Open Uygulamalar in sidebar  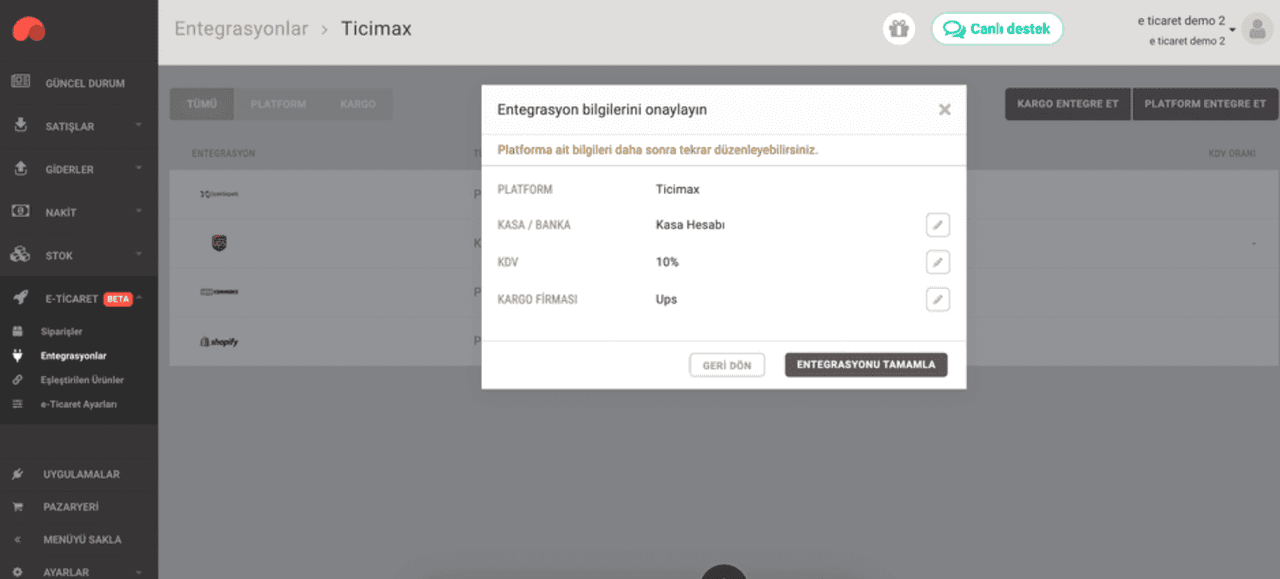click(x=79, y=474)
